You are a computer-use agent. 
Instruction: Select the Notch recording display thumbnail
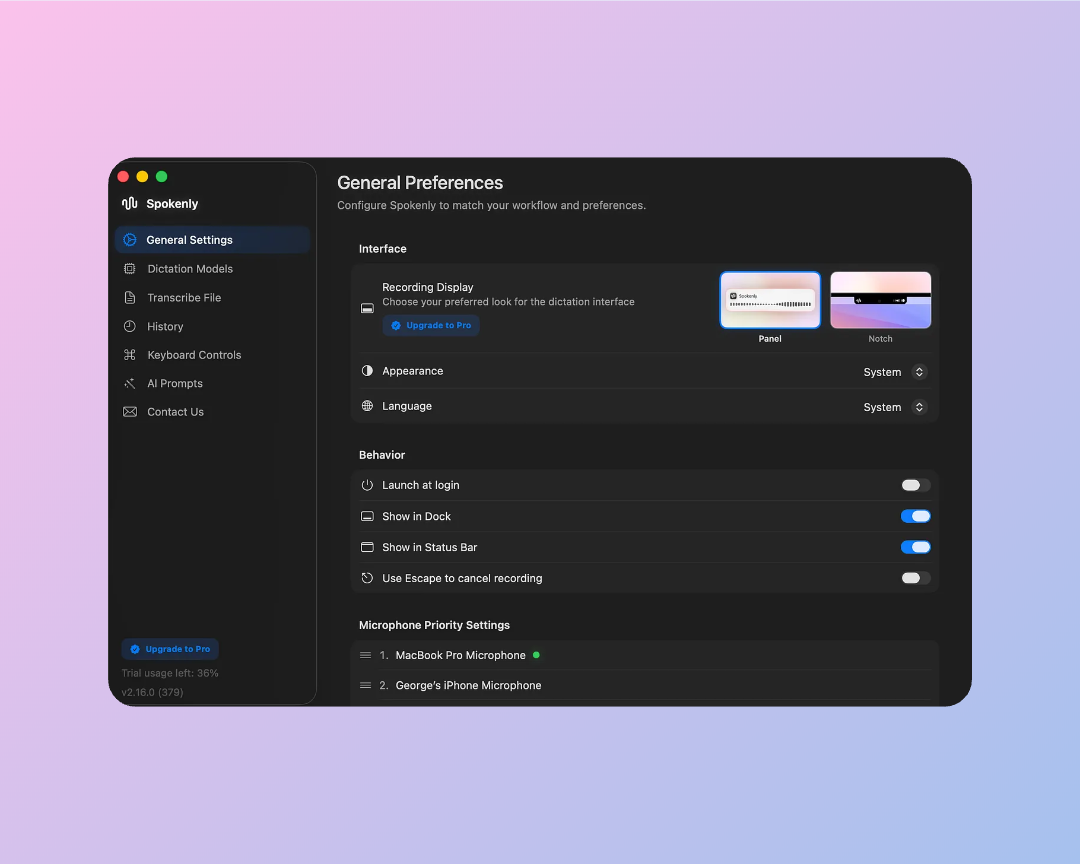pos(880,300)
